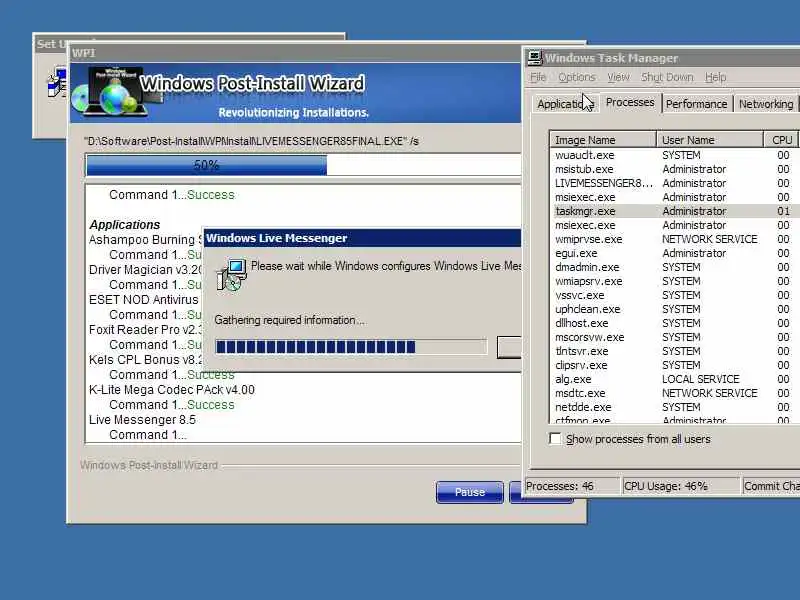The height and width of the screenshot is (600, 800).
Task: Select the LIVEMESSENGER8... process
Action: [x=673, y=183]
